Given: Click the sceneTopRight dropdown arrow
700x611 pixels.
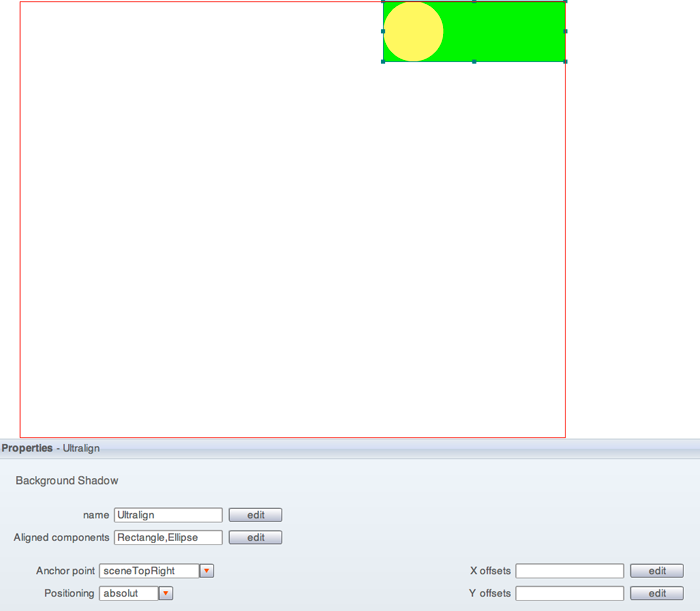Looking at the screenshot, I should (x=206, y=571).
